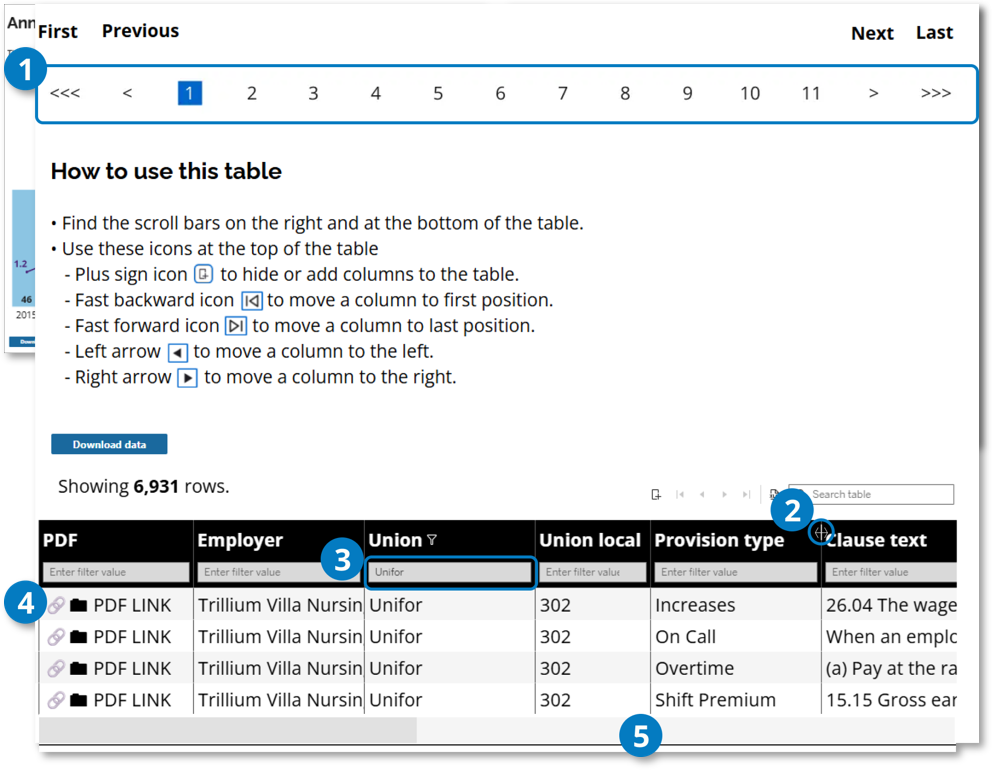Go to next page with > control
Image resolution: width=992 pixels, height=770 pixels.
[874, 94]
